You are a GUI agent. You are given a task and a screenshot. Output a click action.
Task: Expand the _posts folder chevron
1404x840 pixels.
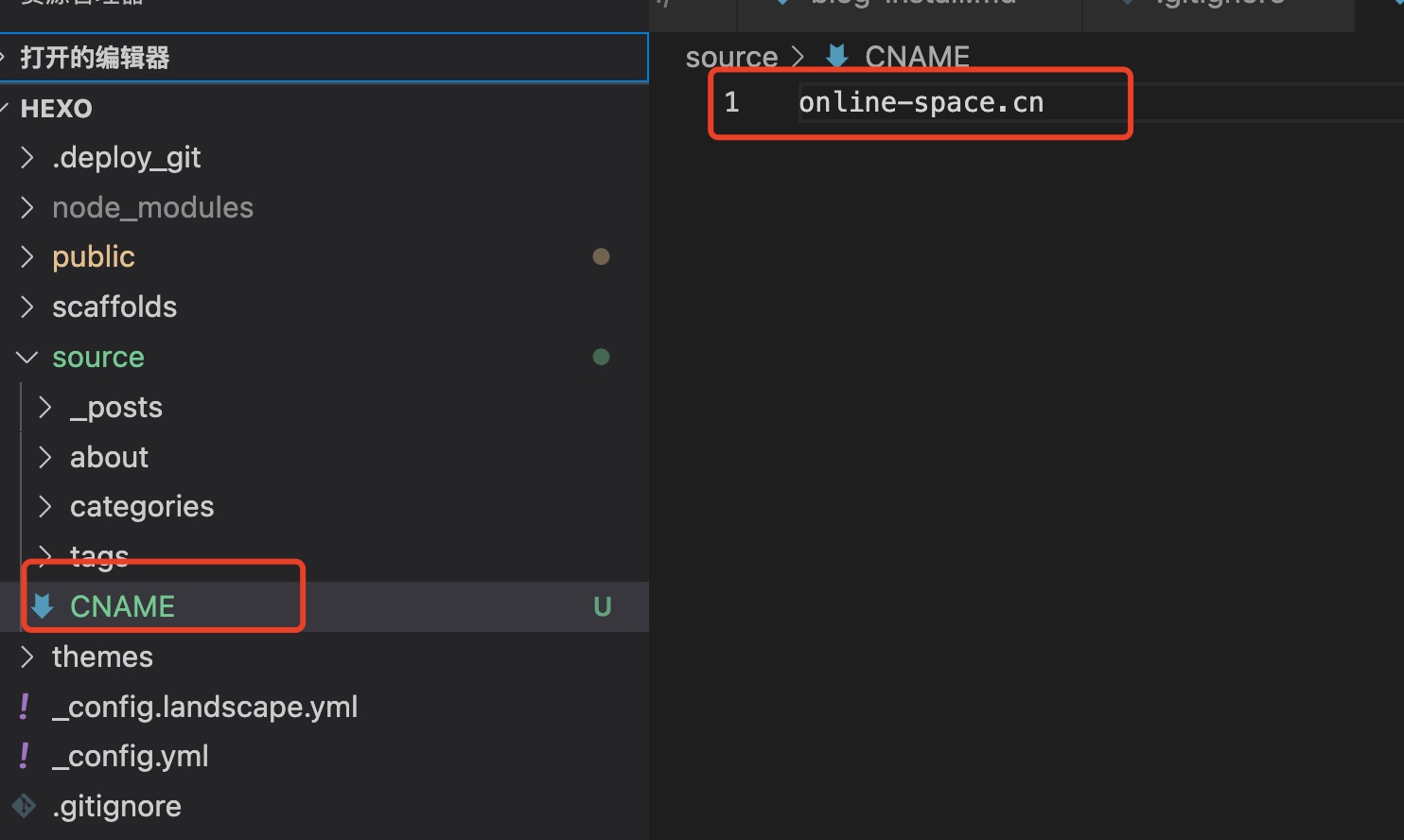coord(44,407)
